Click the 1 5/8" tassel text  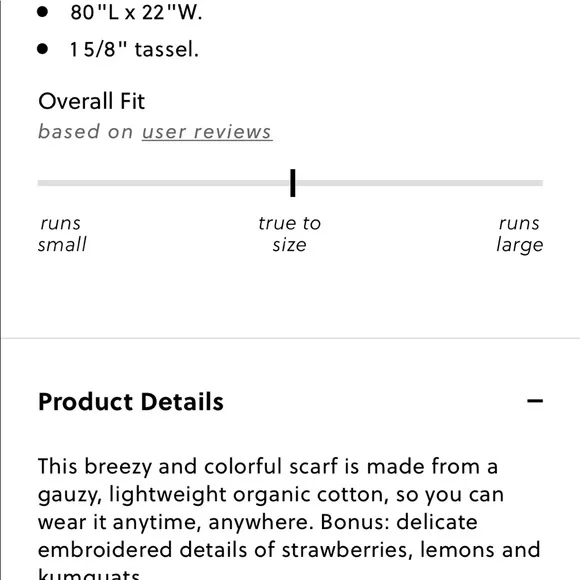(x=134, y=49)
